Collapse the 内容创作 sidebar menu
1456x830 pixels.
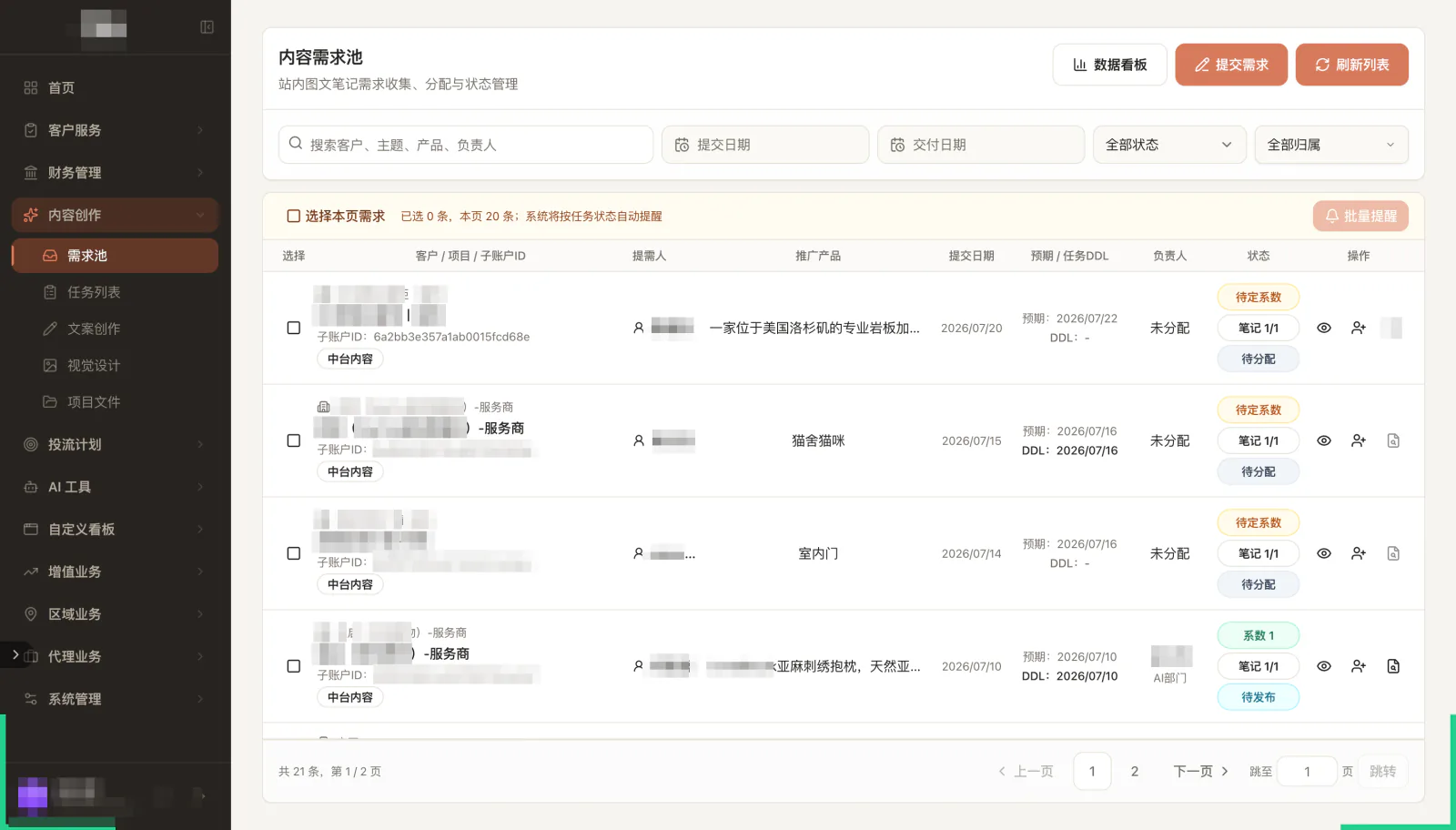point(115,215)
